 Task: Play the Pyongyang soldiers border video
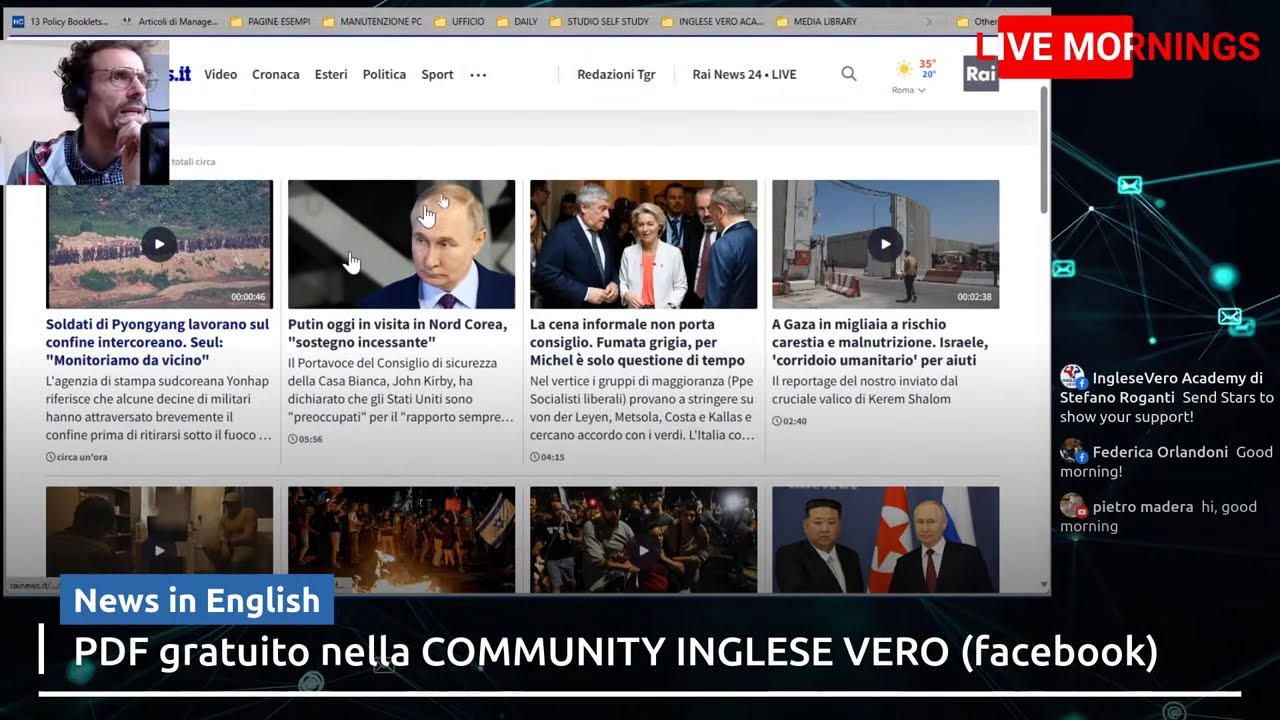pyautogui.click(x=159, y=244)
